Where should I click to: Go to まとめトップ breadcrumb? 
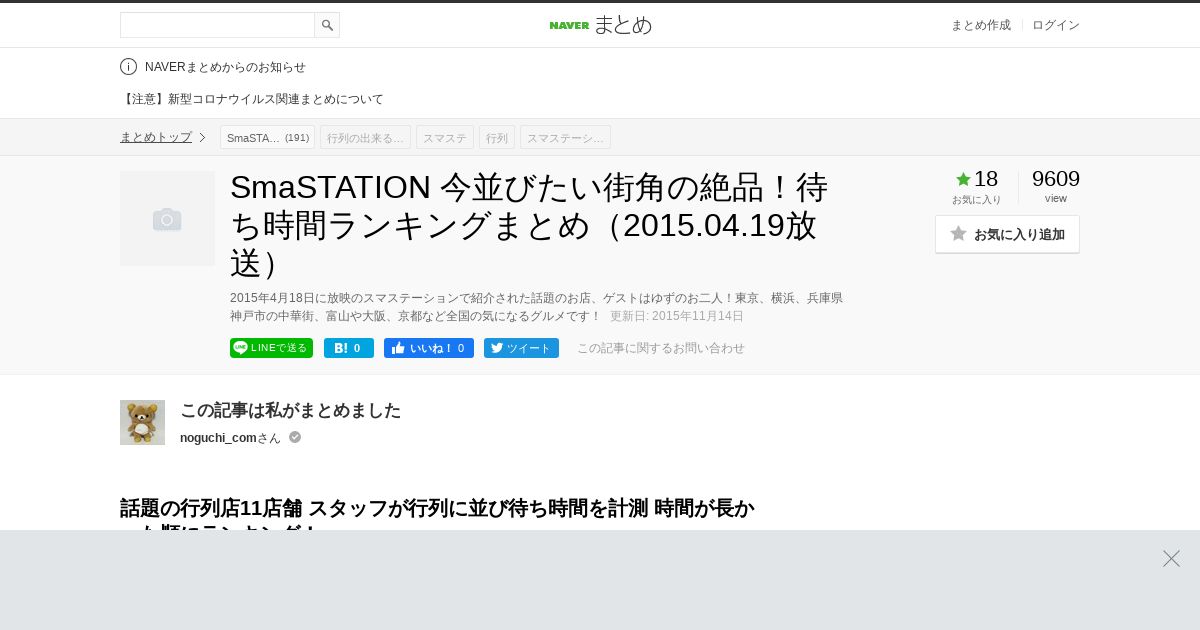pyautogui.click(x=156, y=137)
